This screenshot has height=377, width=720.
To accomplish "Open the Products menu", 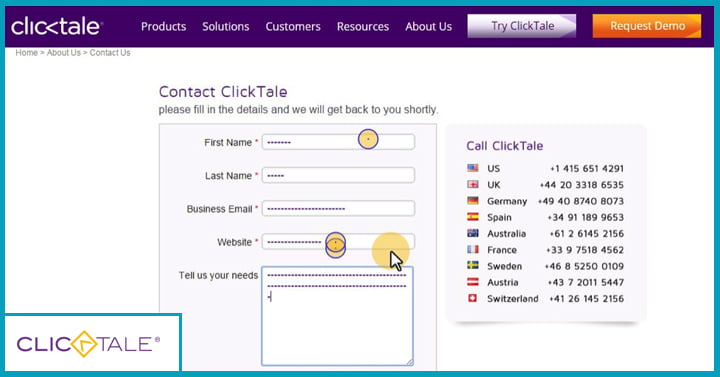I will pos(163,27).
